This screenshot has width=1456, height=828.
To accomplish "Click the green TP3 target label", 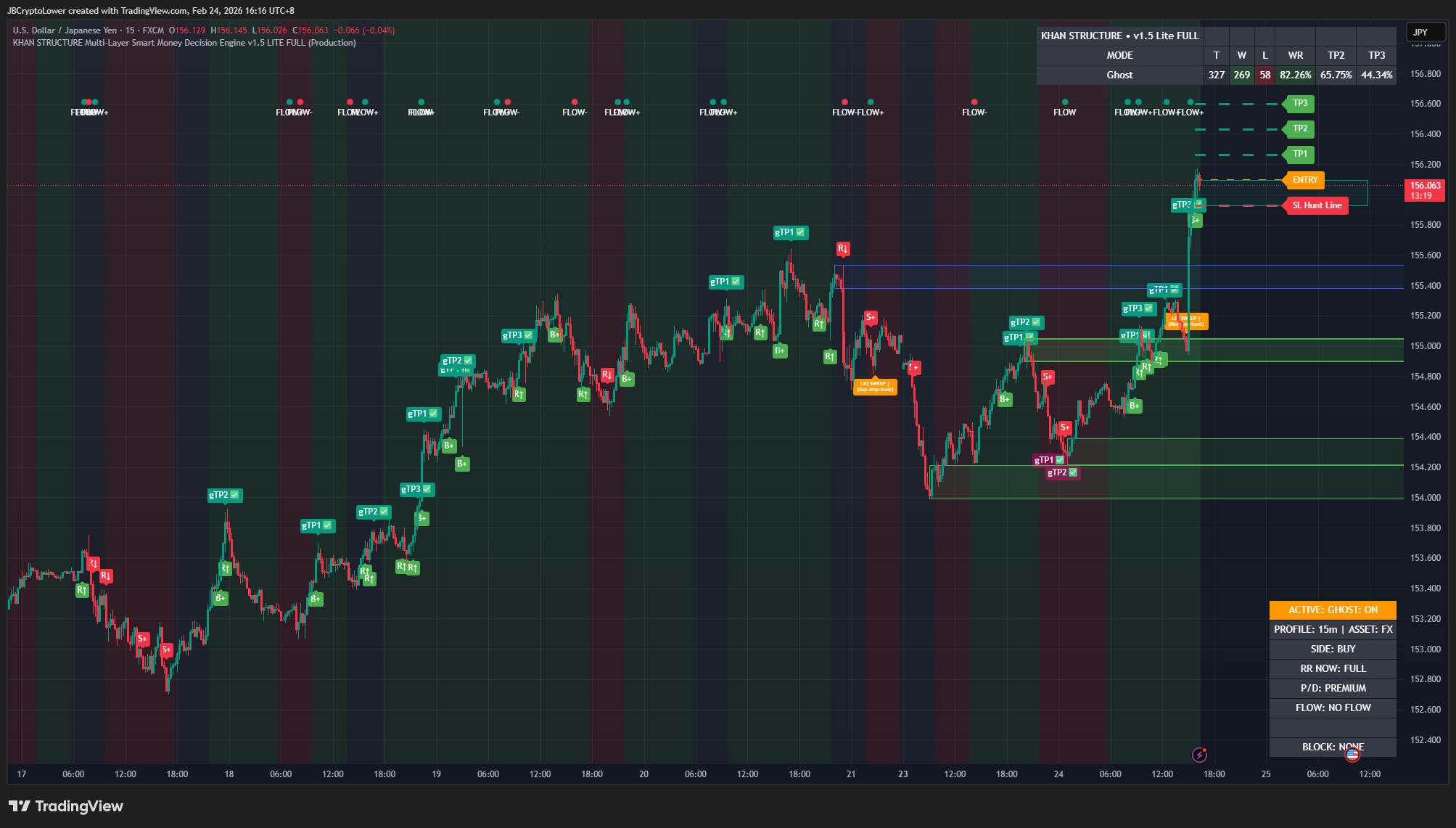I will pos(1299,103).
